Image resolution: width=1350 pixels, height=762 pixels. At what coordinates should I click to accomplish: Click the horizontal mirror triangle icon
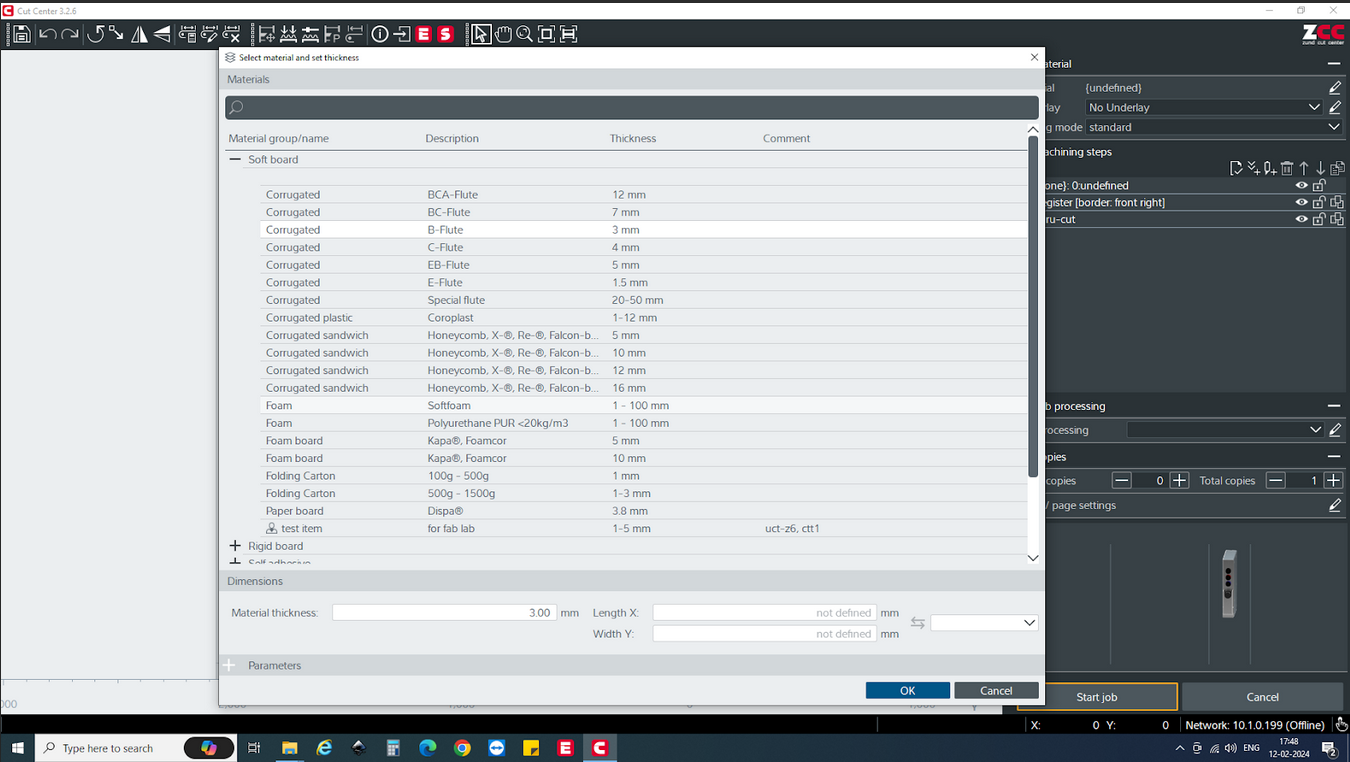pyautogui.click(x=161, y=34)
